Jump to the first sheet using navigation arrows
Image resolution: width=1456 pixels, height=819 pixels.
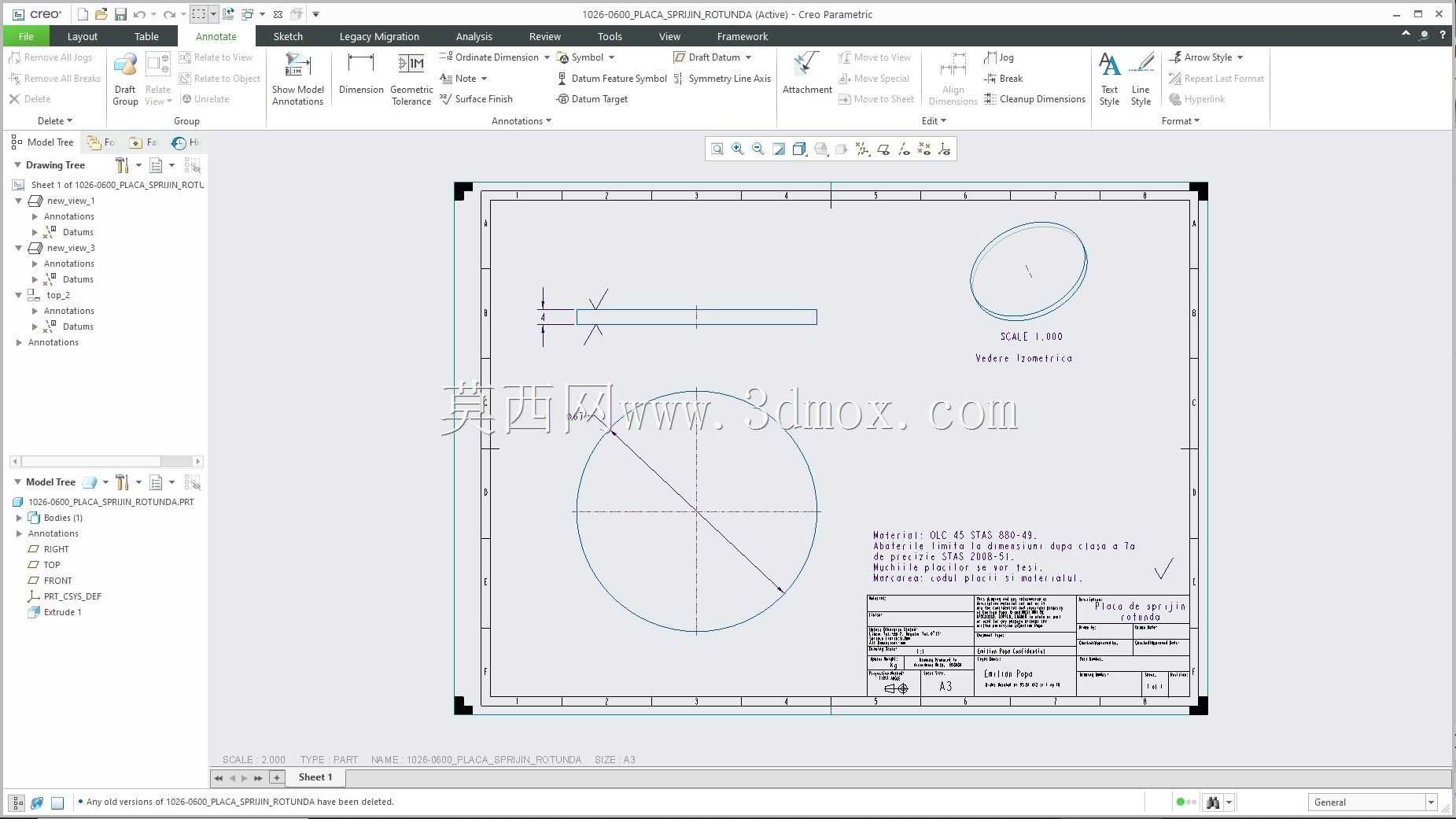point(219,778)
